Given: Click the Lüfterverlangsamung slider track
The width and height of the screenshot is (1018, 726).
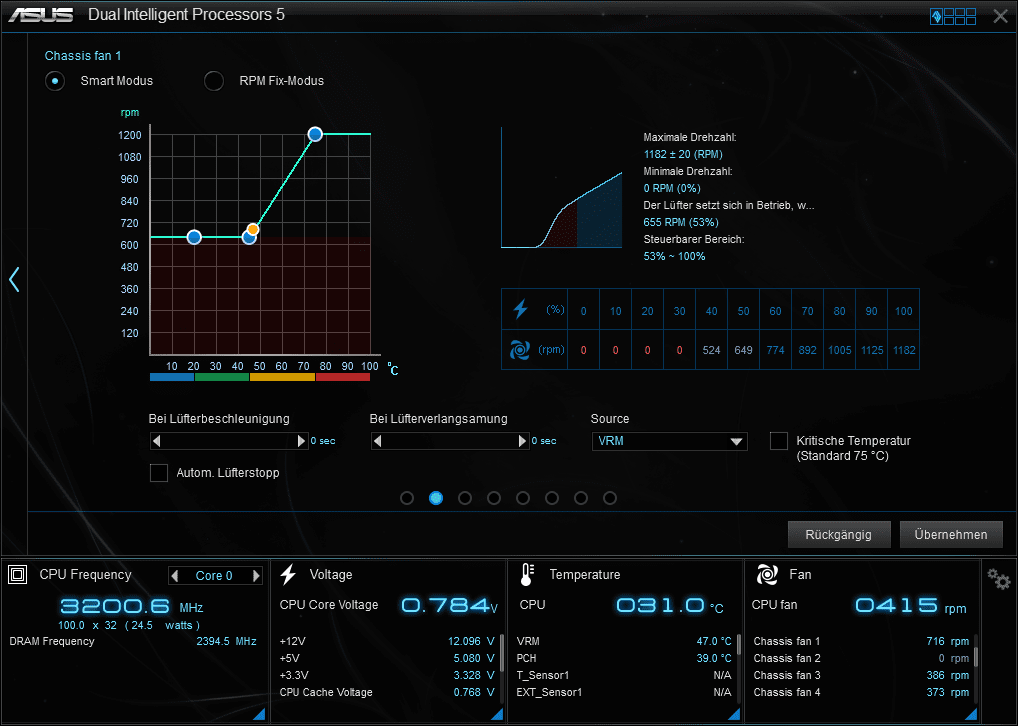Looking at the screenshot, I should point(450,441).
